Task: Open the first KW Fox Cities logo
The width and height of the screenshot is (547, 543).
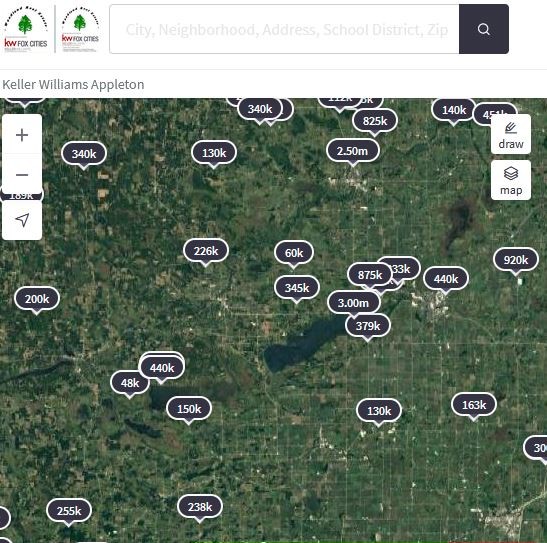Action: [x=25, y=29]
